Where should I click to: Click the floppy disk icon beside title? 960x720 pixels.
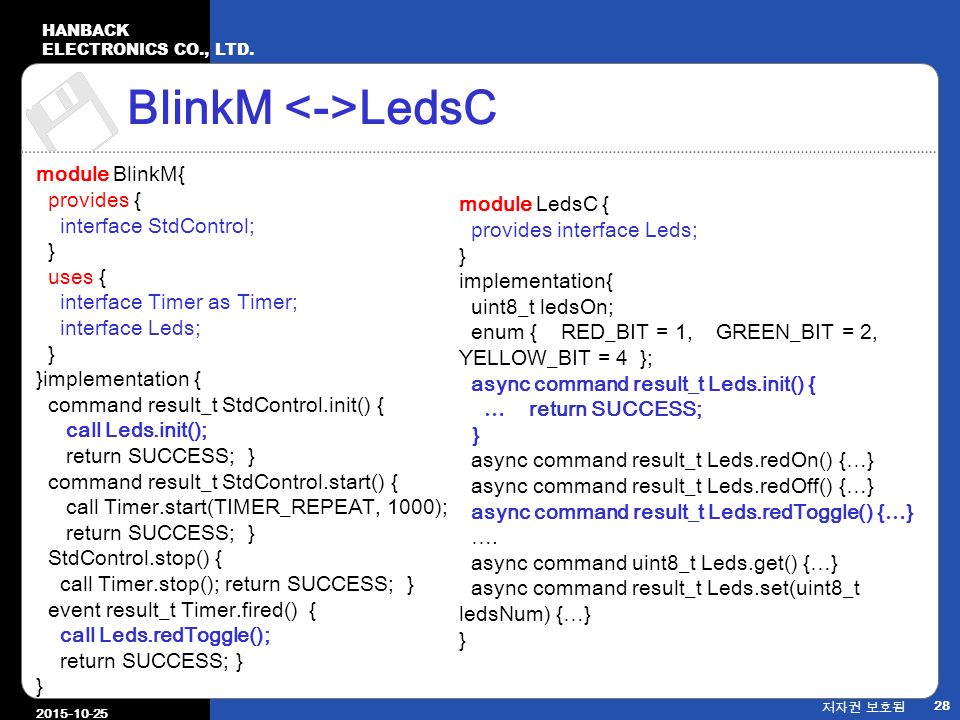72,111
